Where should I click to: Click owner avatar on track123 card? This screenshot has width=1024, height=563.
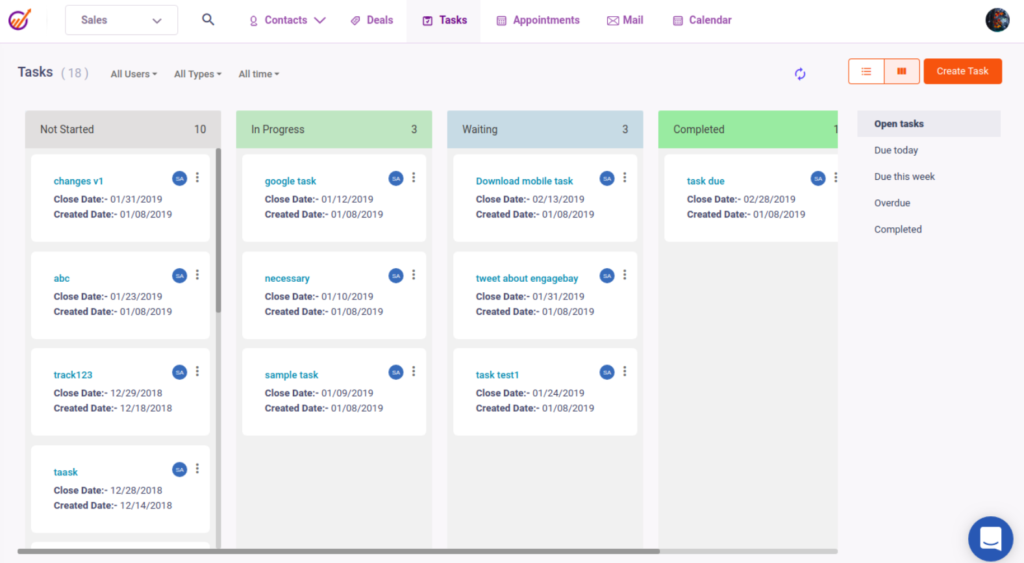(x=180, y=372)
